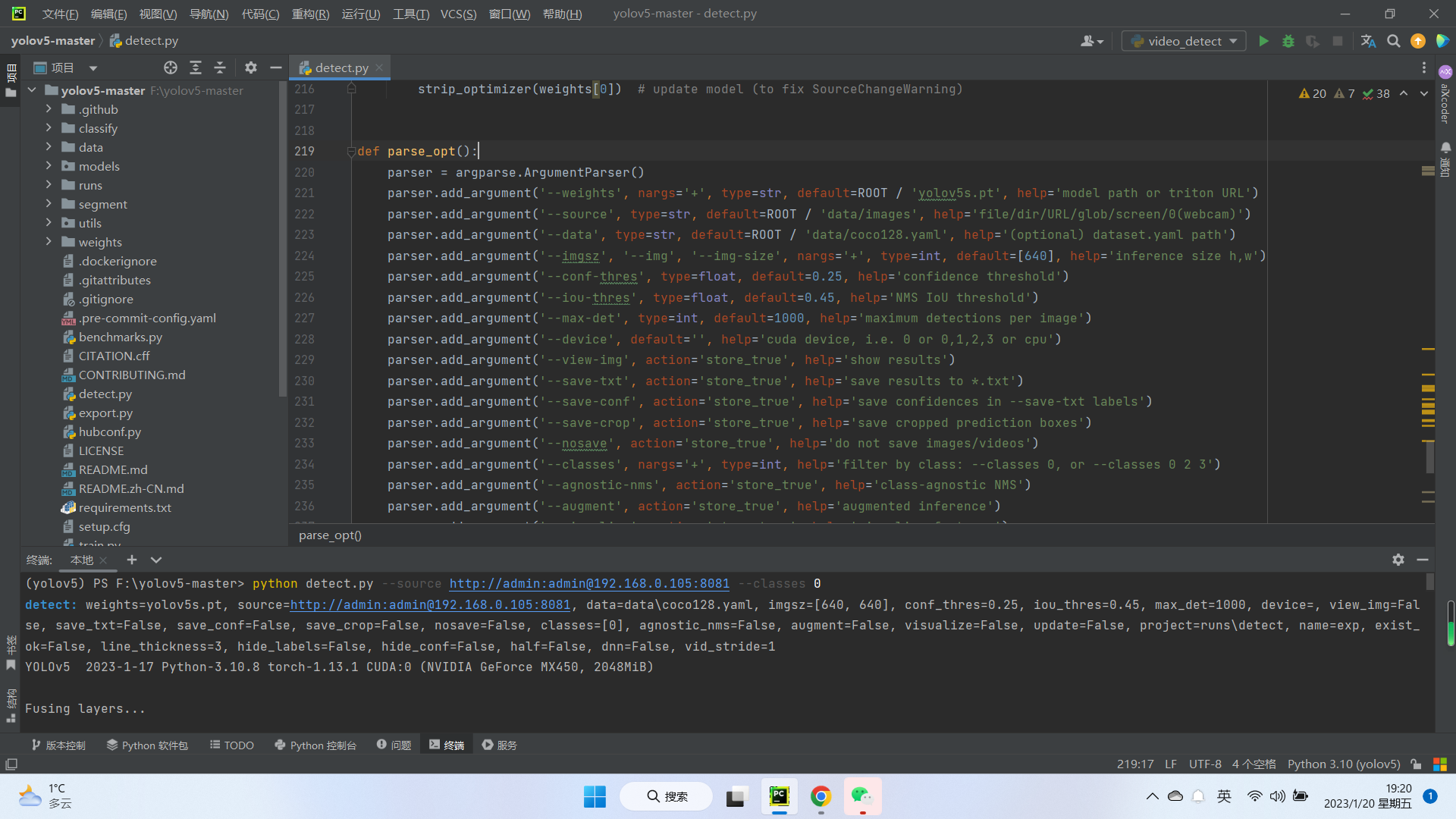
Task: Click the locate-file target icon in project panel
Action: pos(171,67)
